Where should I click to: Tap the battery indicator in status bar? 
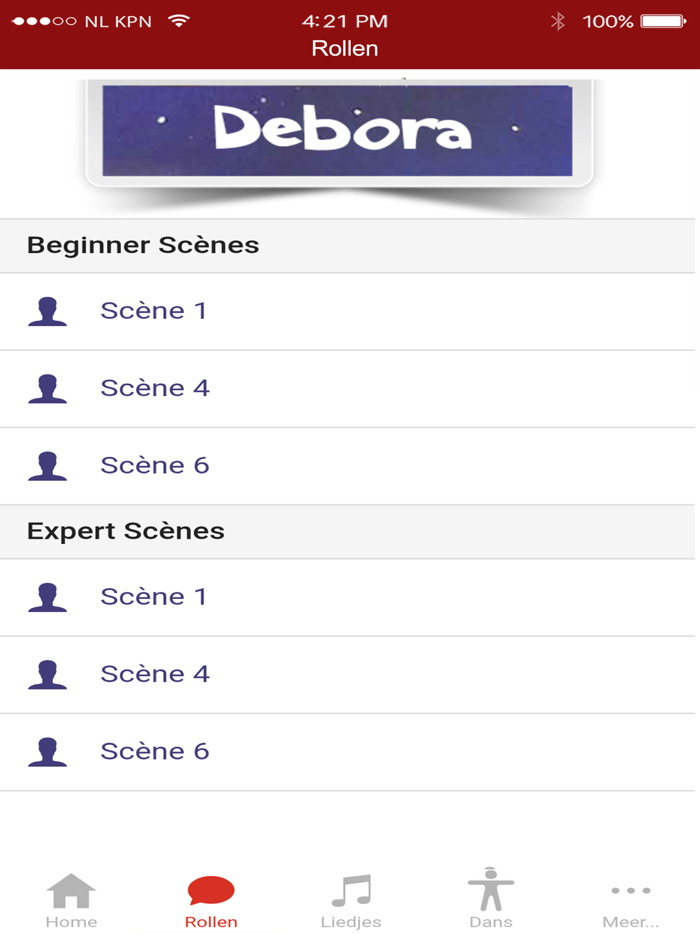click(x=662, y=21)
